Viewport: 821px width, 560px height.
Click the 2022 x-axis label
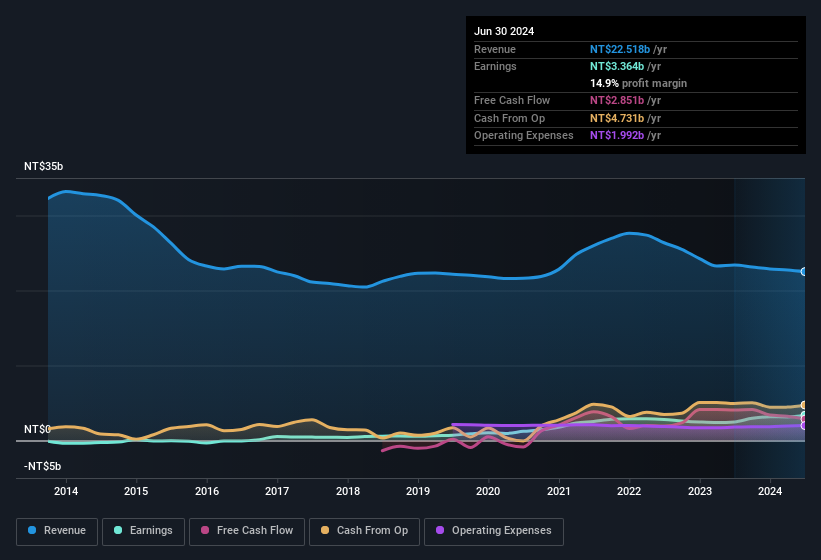click(629, 491)
